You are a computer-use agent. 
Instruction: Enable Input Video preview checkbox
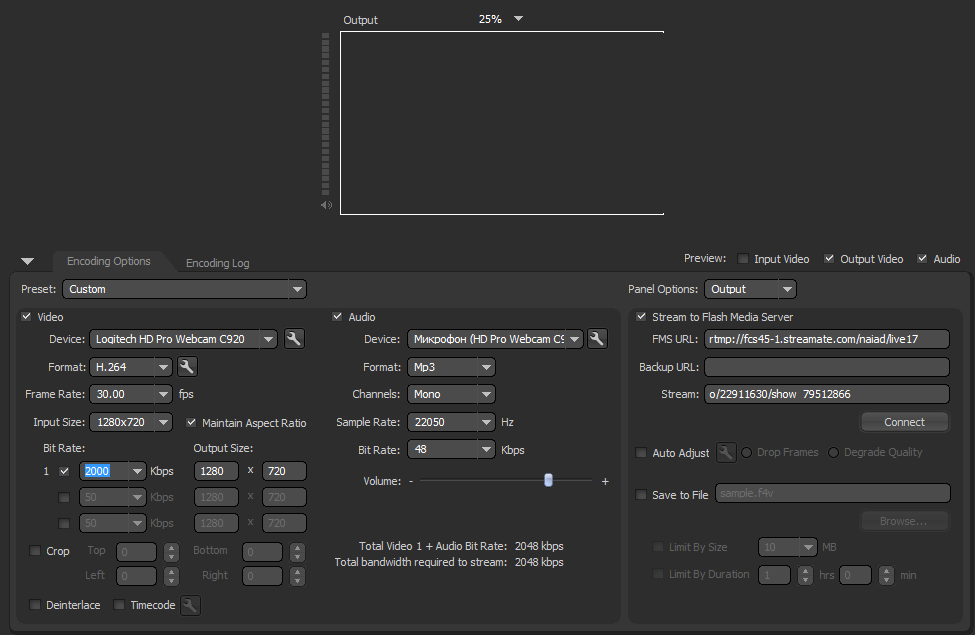coord(743,259)
